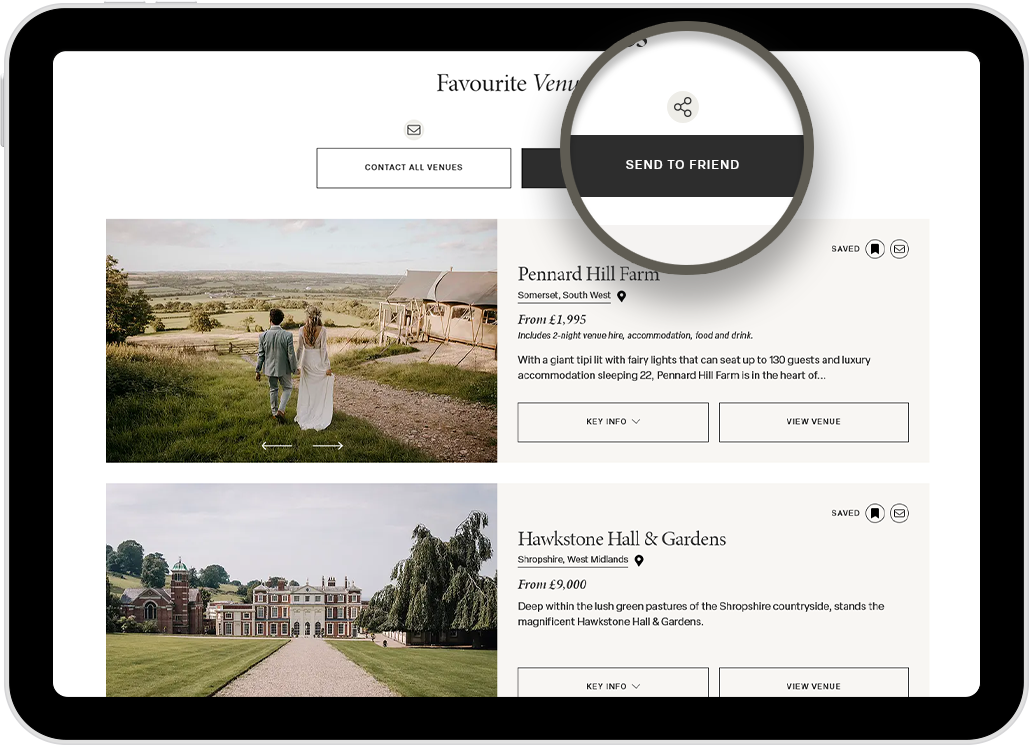Image resolution: width=1029 pixels, height=745 pixels.
Task: Toggle saved bookmark for Pennard Hill Farm
Action: point(875,249)
